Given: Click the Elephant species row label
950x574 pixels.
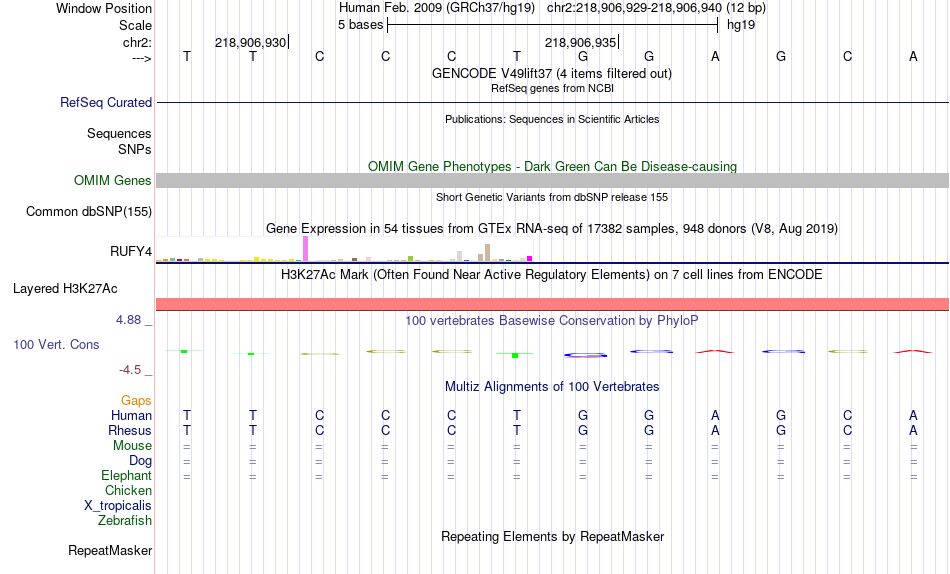Looking at the screenshot, I should click(127, 475).
